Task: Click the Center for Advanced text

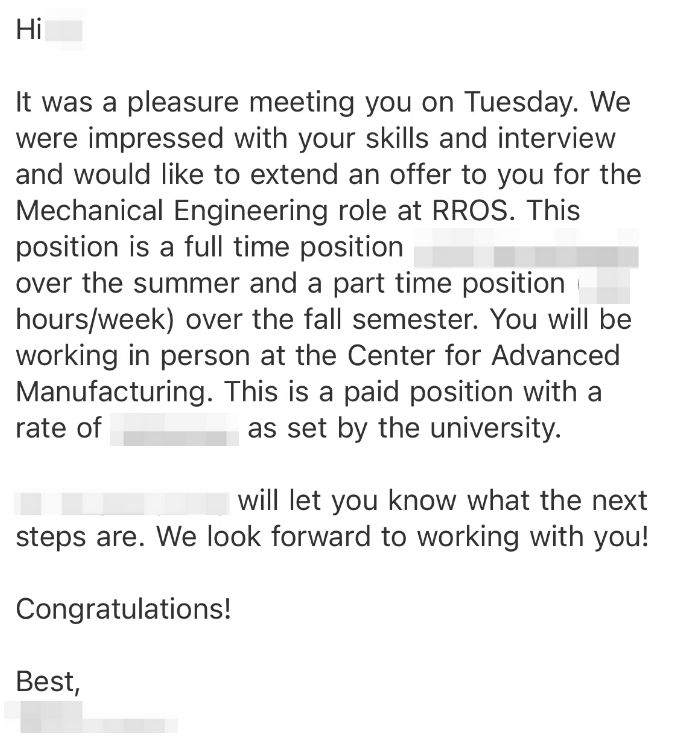Action: 484,355
